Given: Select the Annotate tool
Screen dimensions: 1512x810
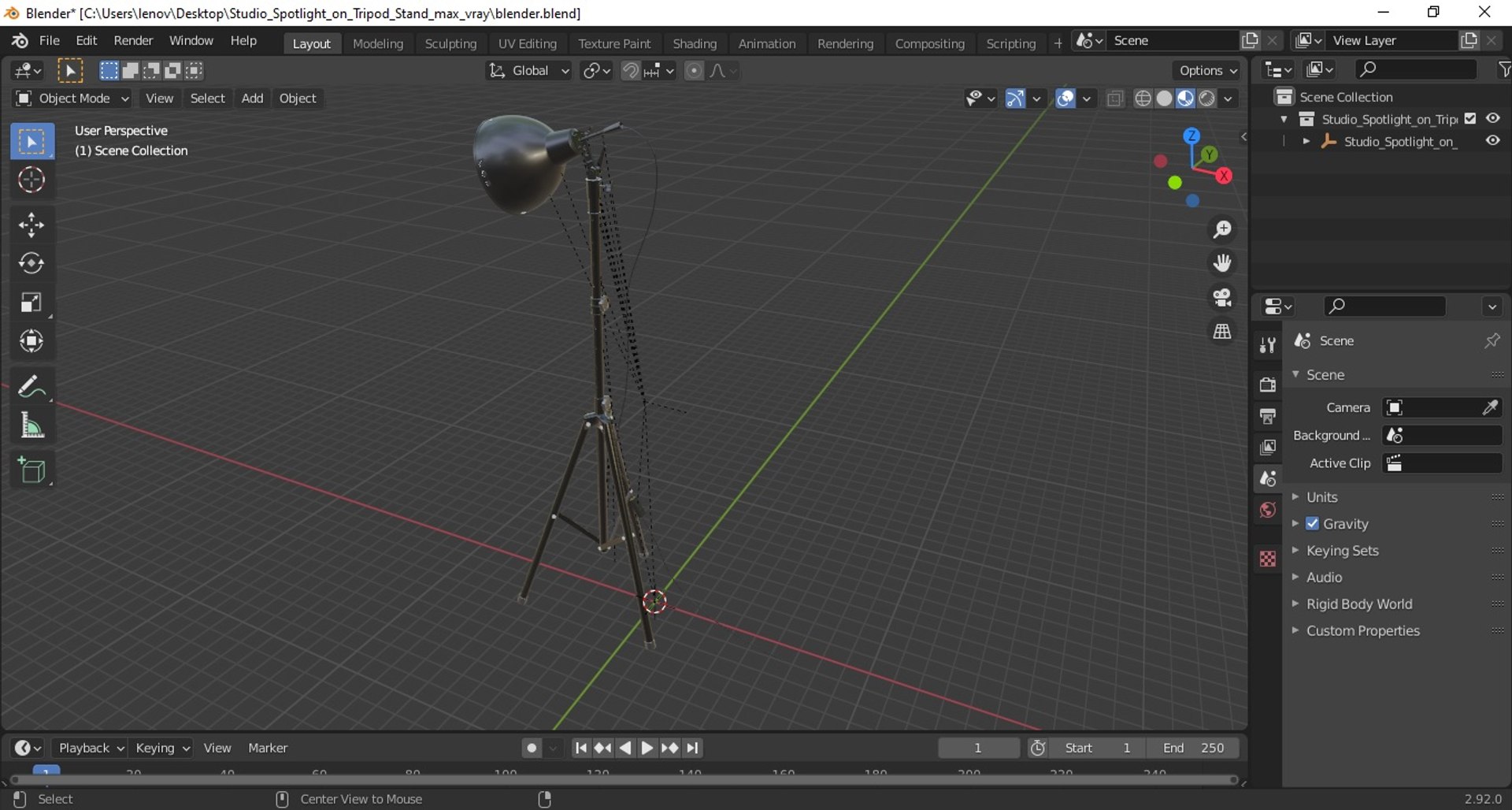Looking at the screenshot, I should pos(31,387).
